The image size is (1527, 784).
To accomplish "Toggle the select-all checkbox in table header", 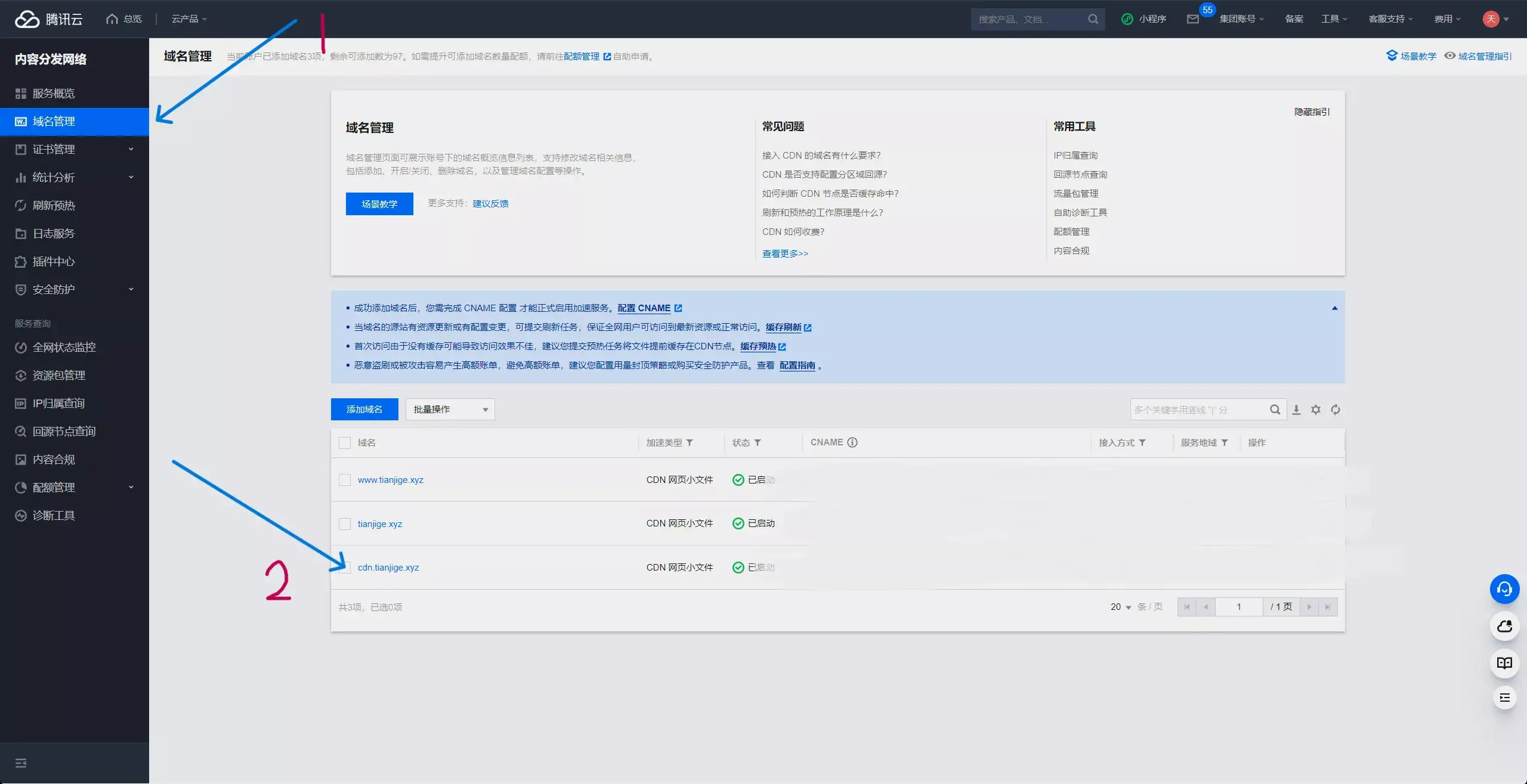I will click(x=345, y=442).
